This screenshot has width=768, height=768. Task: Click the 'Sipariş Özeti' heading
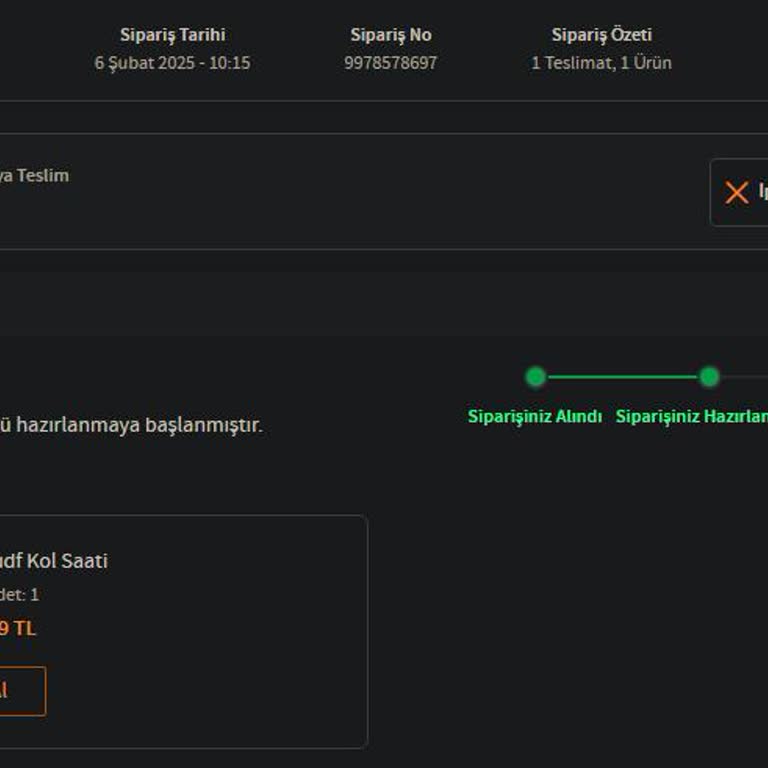[x=601, y=35]
